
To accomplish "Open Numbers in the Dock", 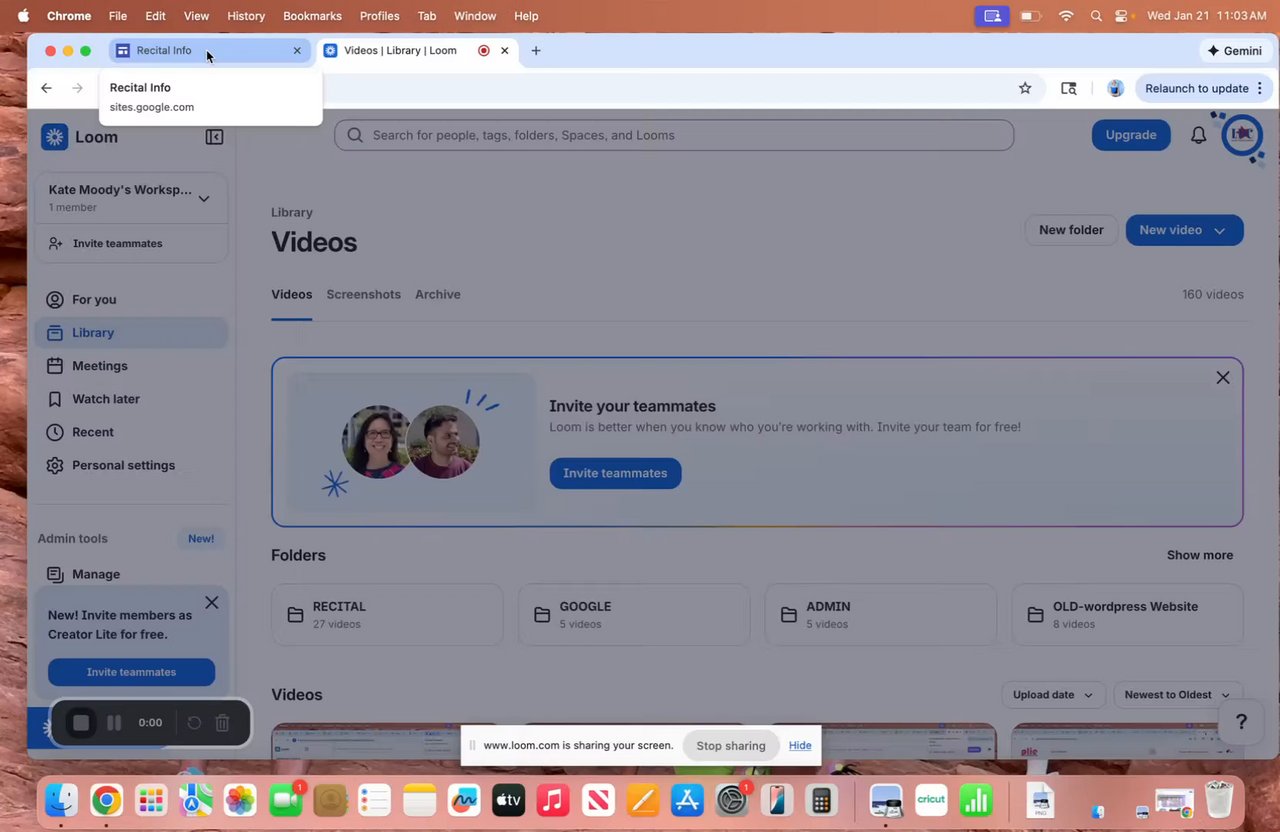I will coord(976,800).
